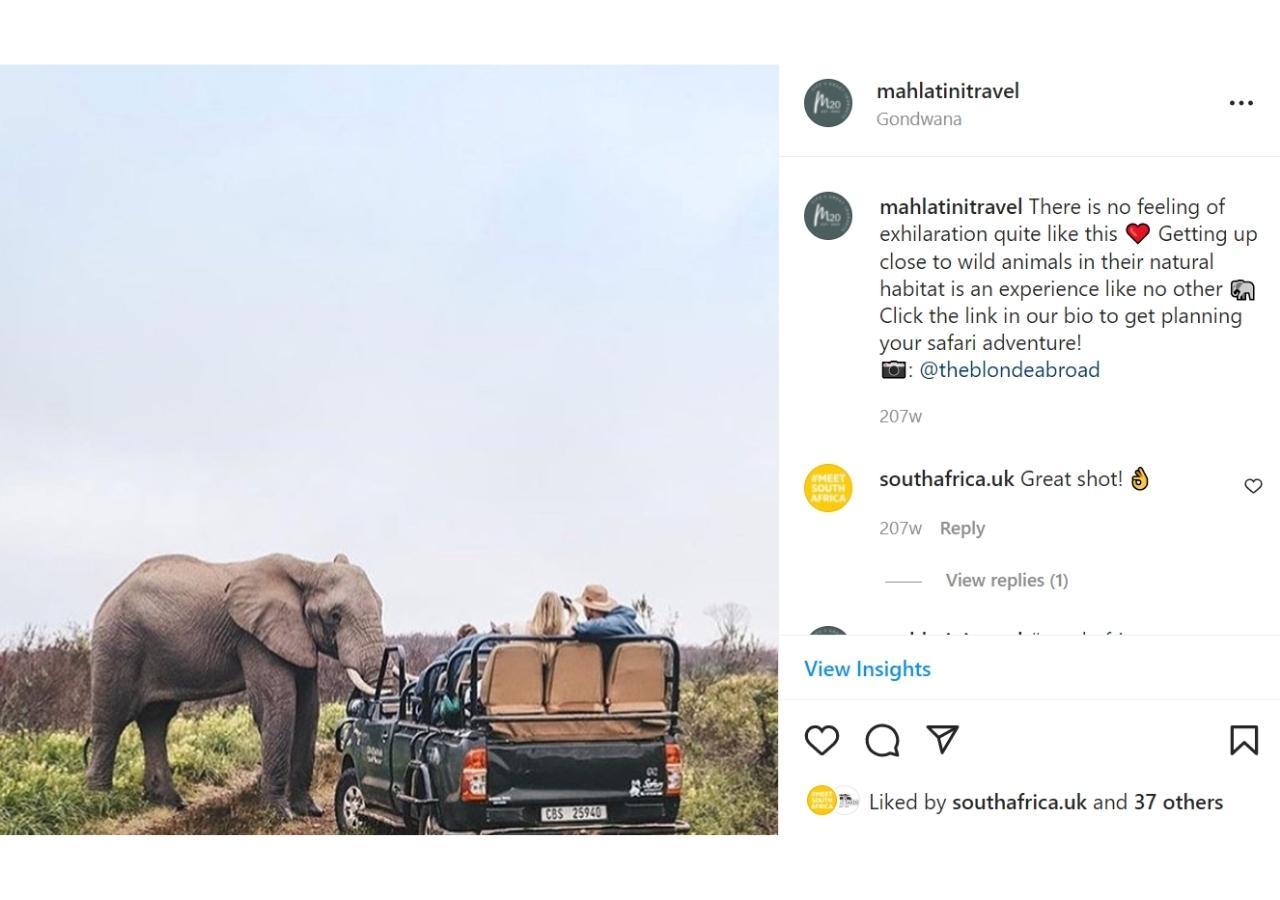Open the Gondwana location tag
The width and height of the screenshot is (1280, 900).
click(918, 119)
